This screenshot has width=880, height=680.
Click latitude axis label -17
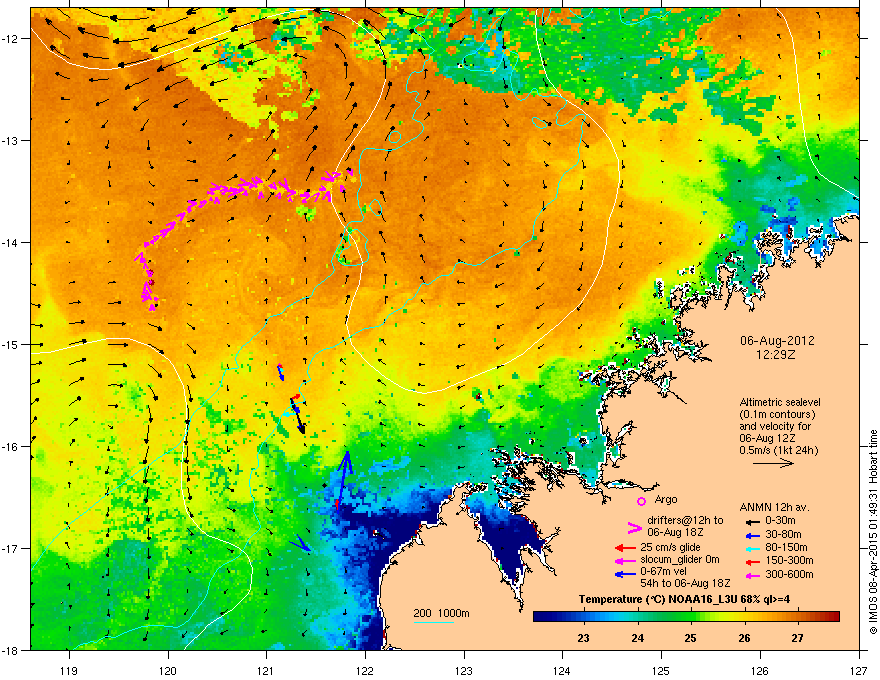click(11, 548)
